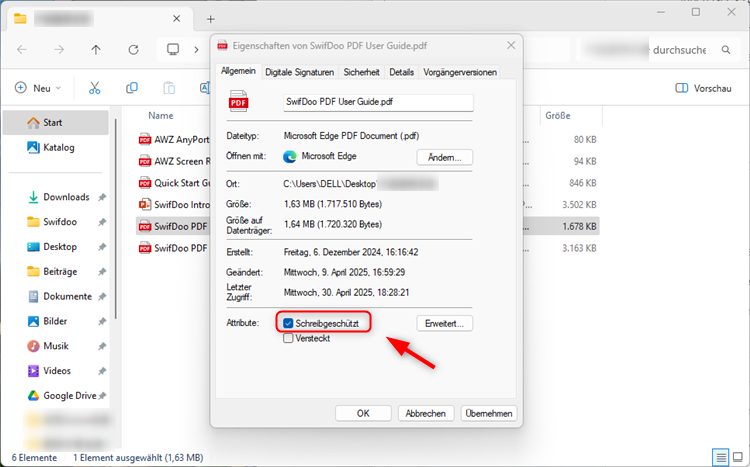Image resolution: width=750 pixels, height=467 pixels.
Task: Refresh the Explorer folder view
Action: [x=133, y=49]
